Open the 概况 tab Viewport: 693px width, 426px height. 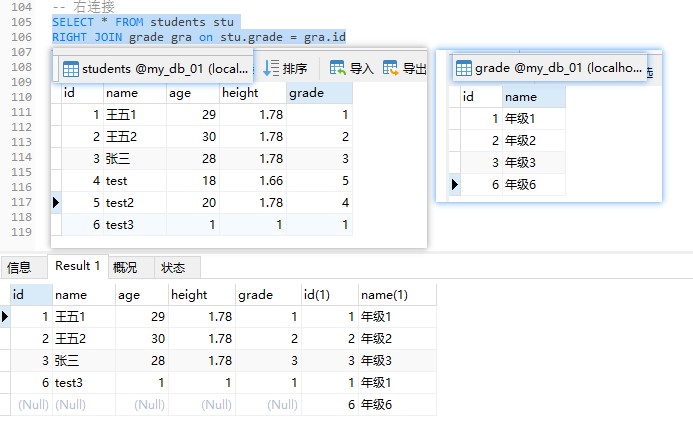[125, 267]
